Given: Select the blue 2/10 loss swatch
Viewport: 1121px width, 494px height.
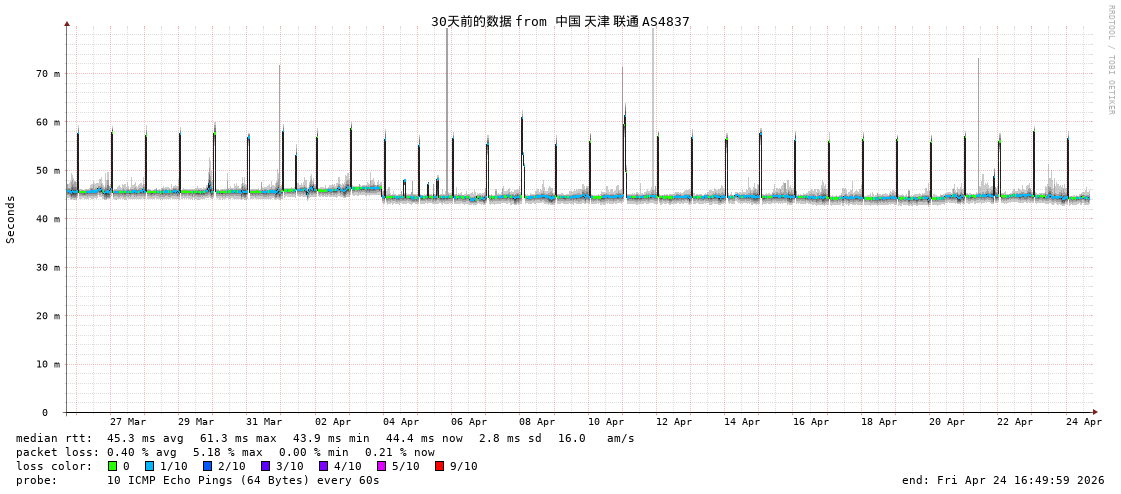Looking at the screenshot, I should 207,466.
